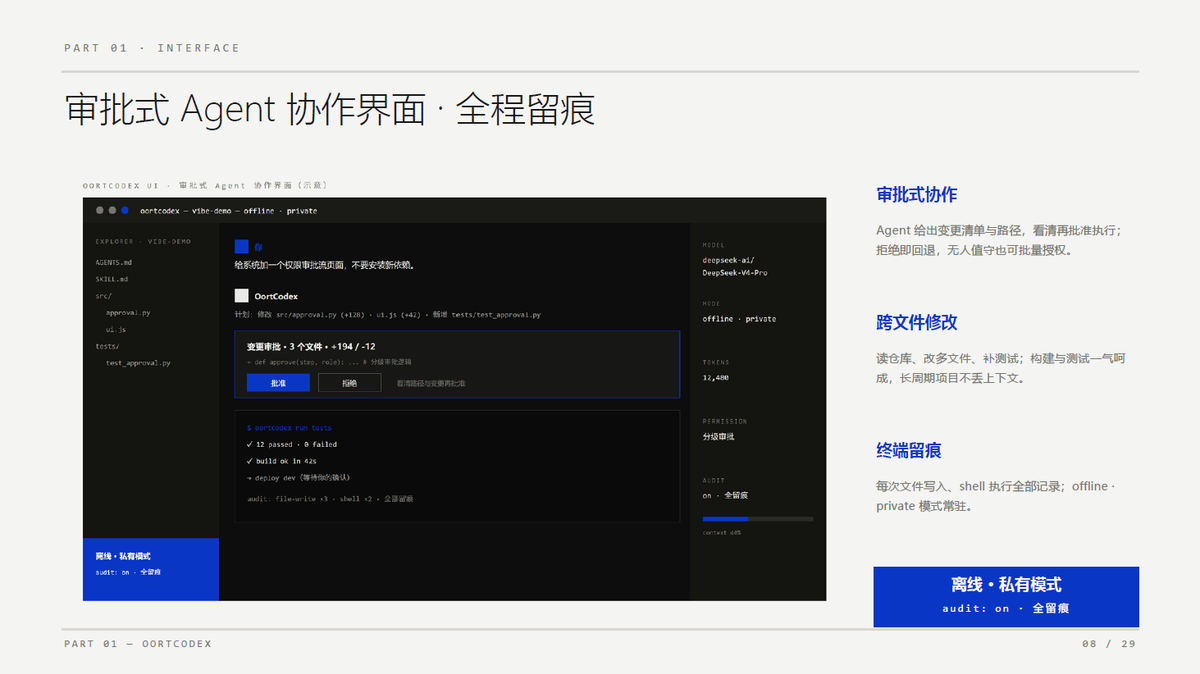The width and height of the screenshot is (1200, 674).
Task: Collapse the src/ folder
Action: pyautogui.click(x=104, y=296)
